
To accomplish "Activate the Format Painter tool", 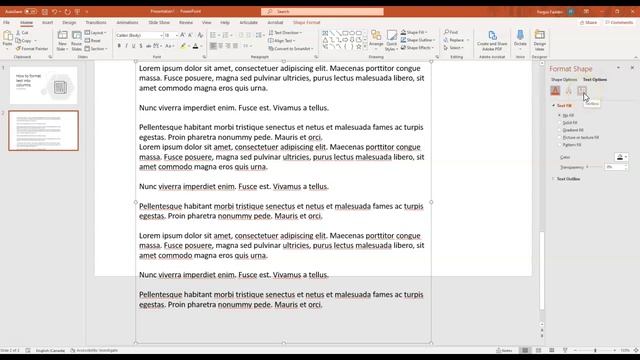I will click(x=32, y=49).
